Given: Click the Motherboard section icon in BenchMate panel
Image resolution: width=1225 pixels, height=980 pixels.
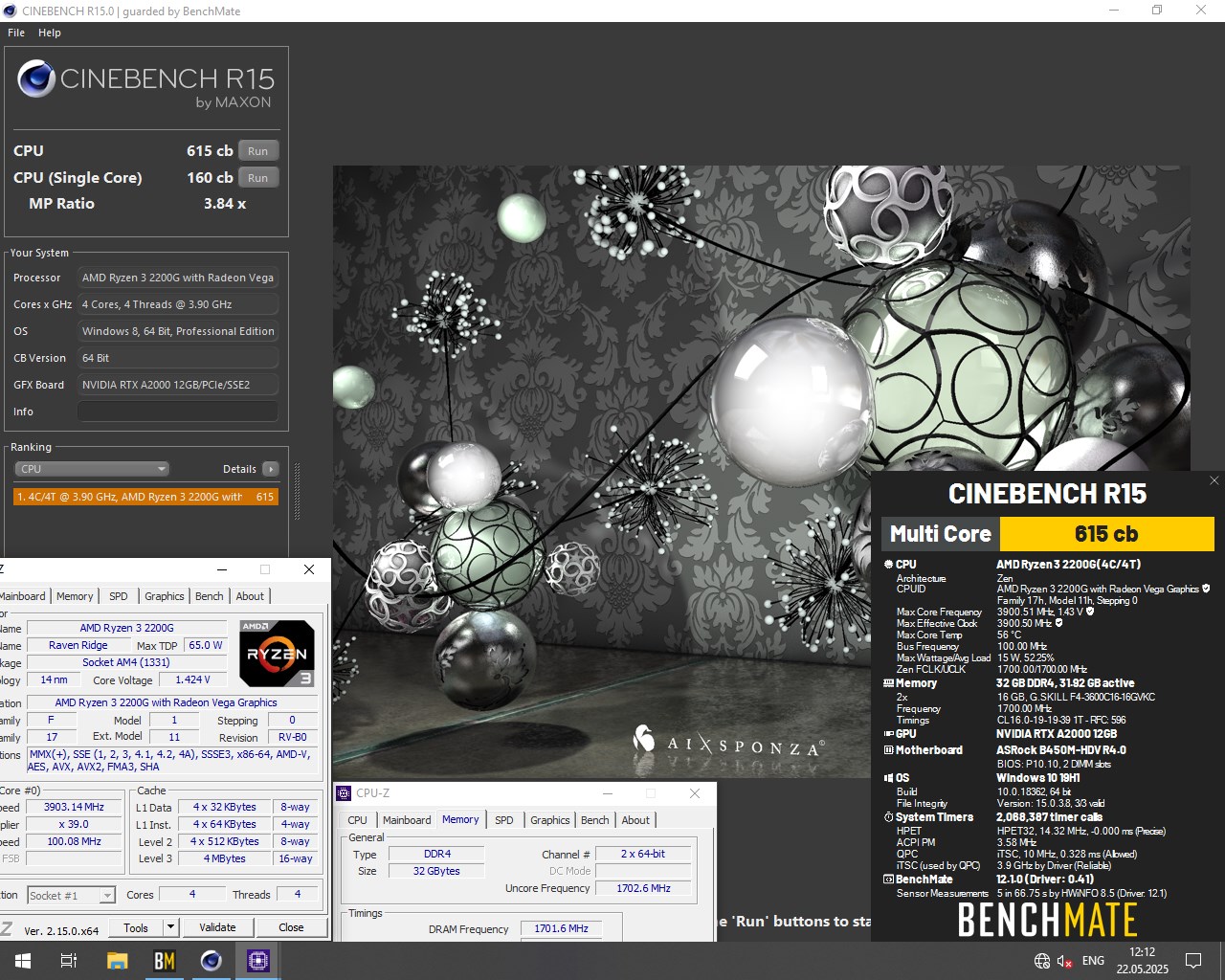Looking at the screenshot, I should coord(888,750).
